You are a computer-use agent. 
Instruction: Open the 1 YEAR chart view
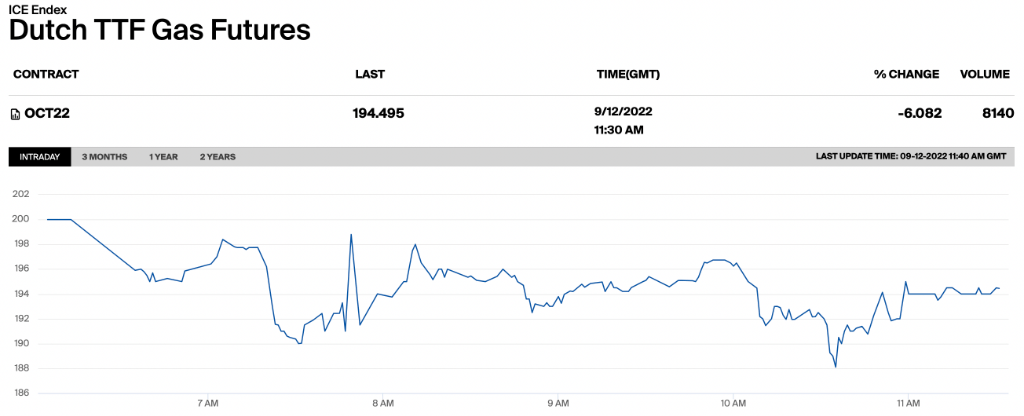164,157
